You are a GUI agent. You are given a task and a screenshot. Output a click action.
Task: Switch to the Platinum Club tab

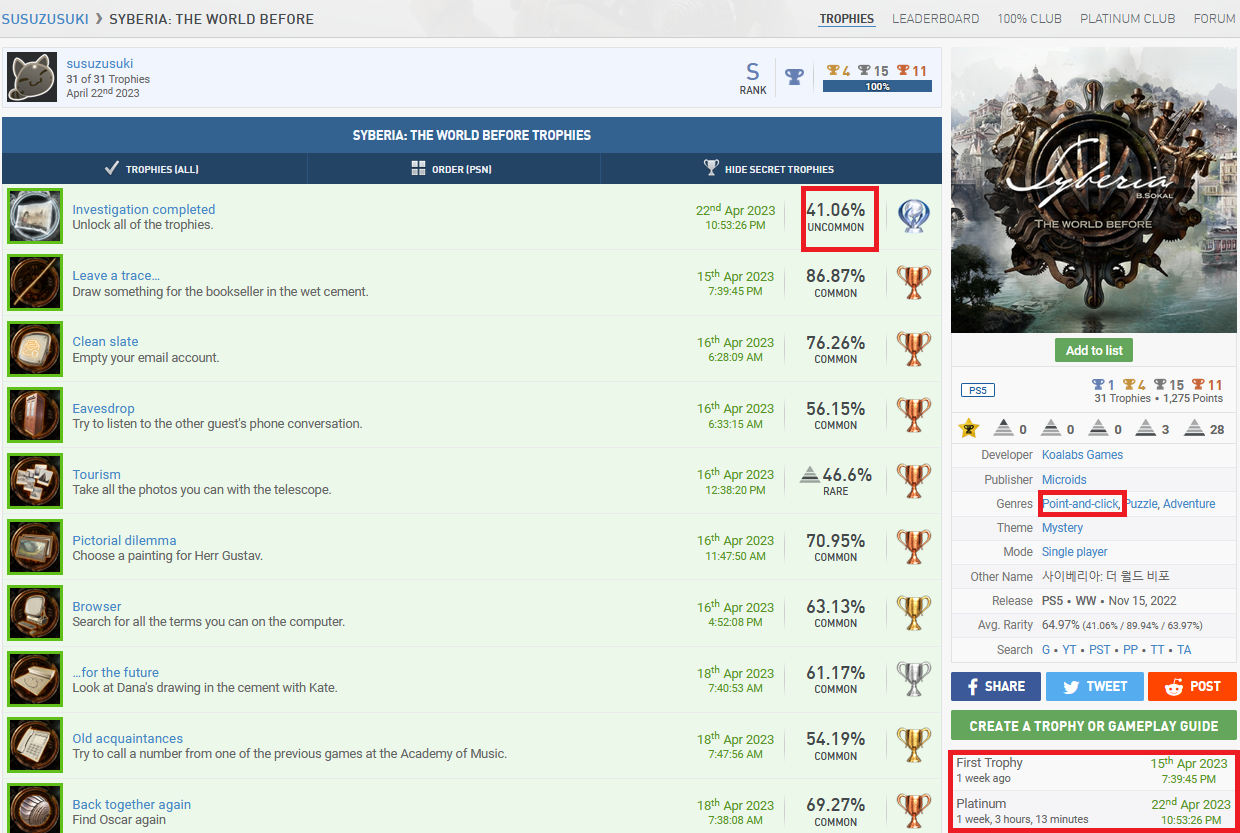tap(1112, 19)
